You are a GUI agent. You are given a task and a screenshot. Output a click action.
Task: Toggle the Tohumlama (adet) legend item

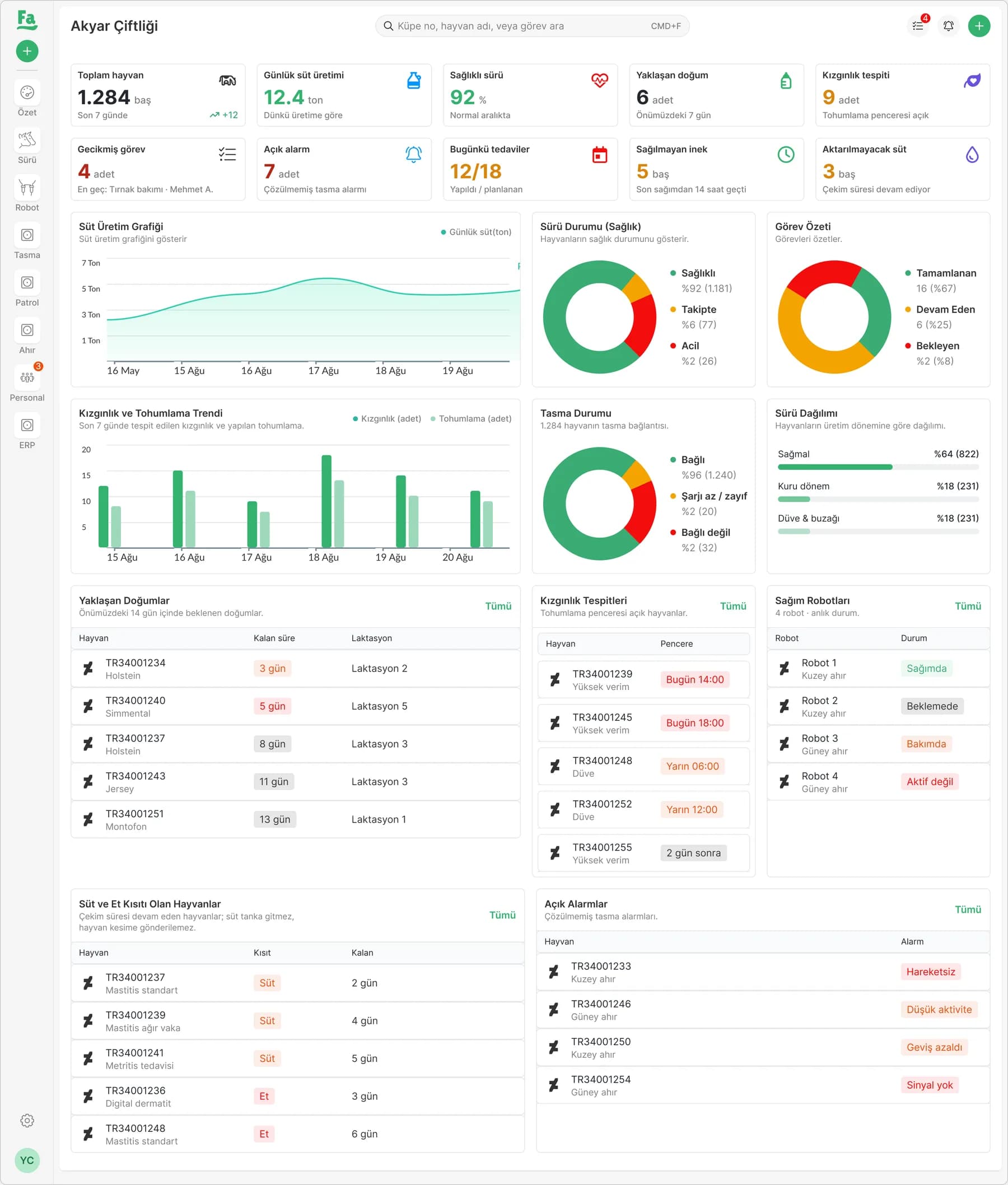[471, 419]
